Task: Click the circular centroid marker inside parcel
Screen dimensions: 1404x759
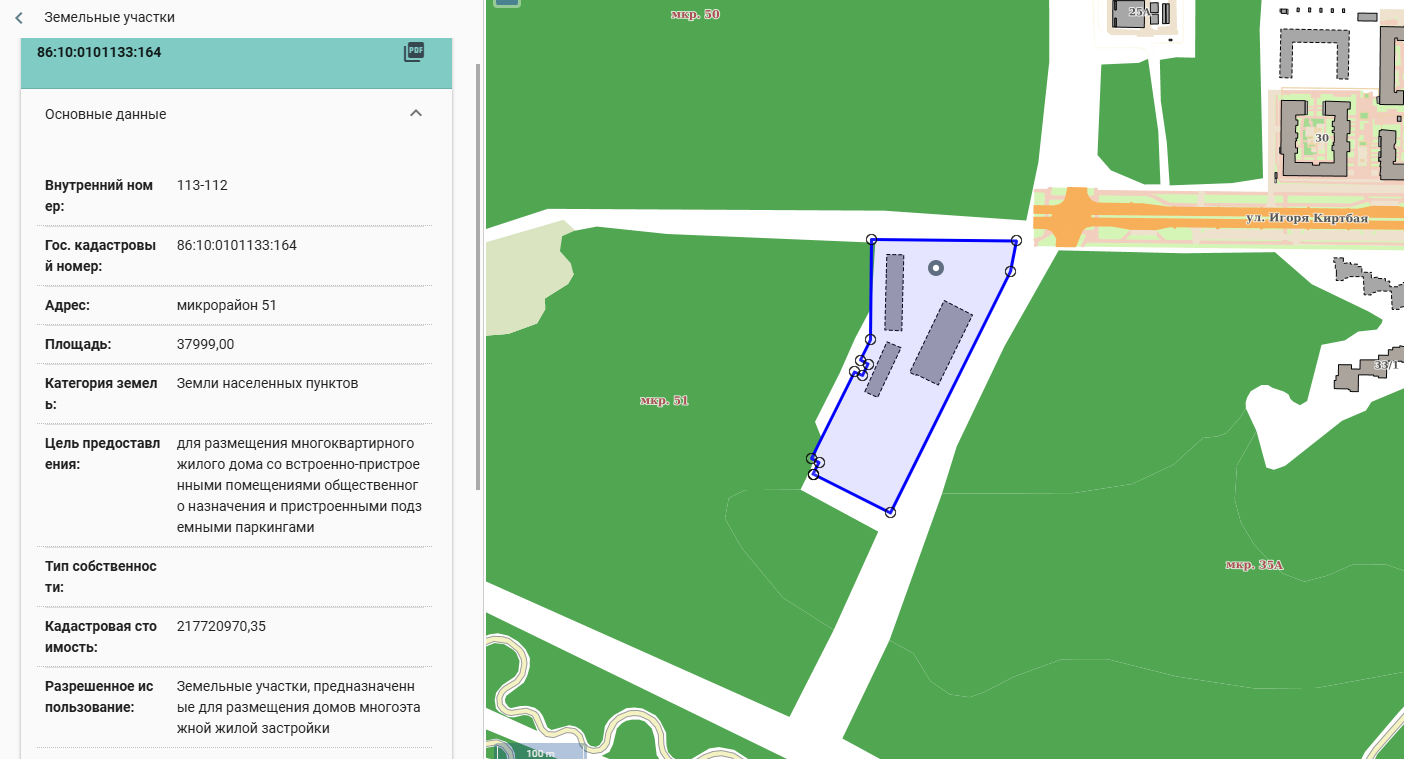Action: click(936, 267)
